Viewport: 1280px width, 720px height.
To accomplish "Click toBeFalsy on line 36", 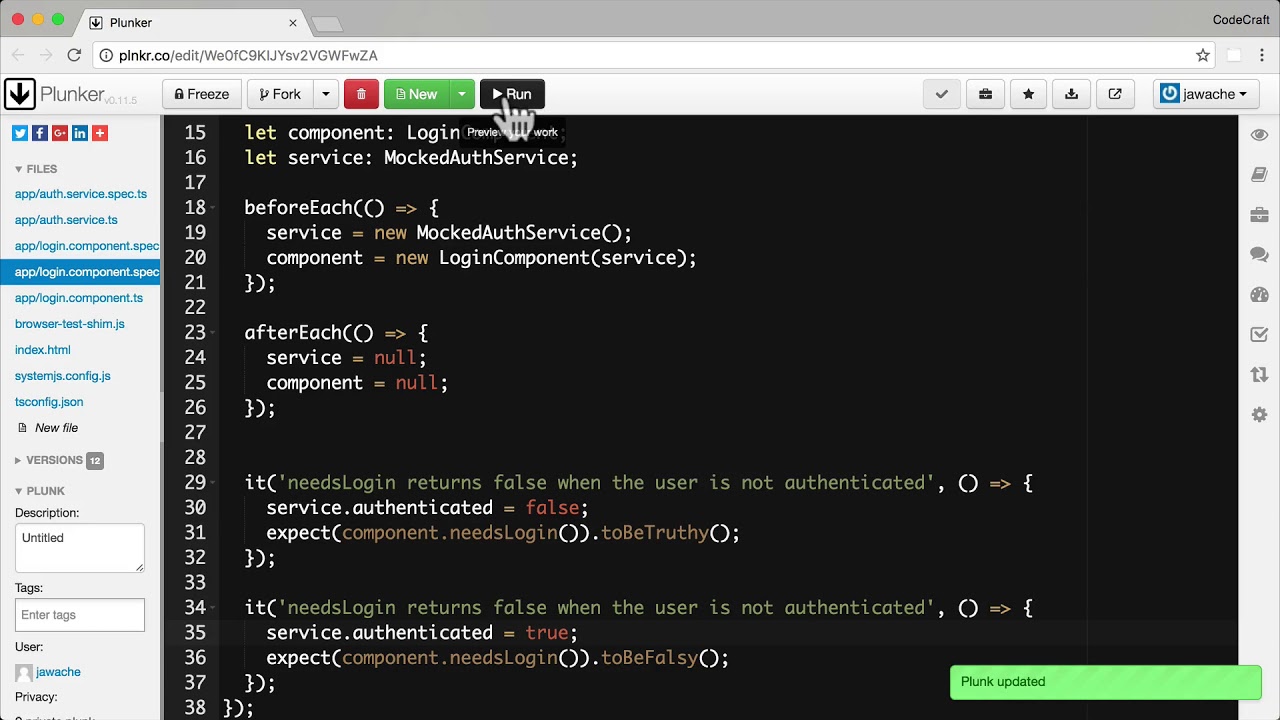I will click(x=649, y=658).
